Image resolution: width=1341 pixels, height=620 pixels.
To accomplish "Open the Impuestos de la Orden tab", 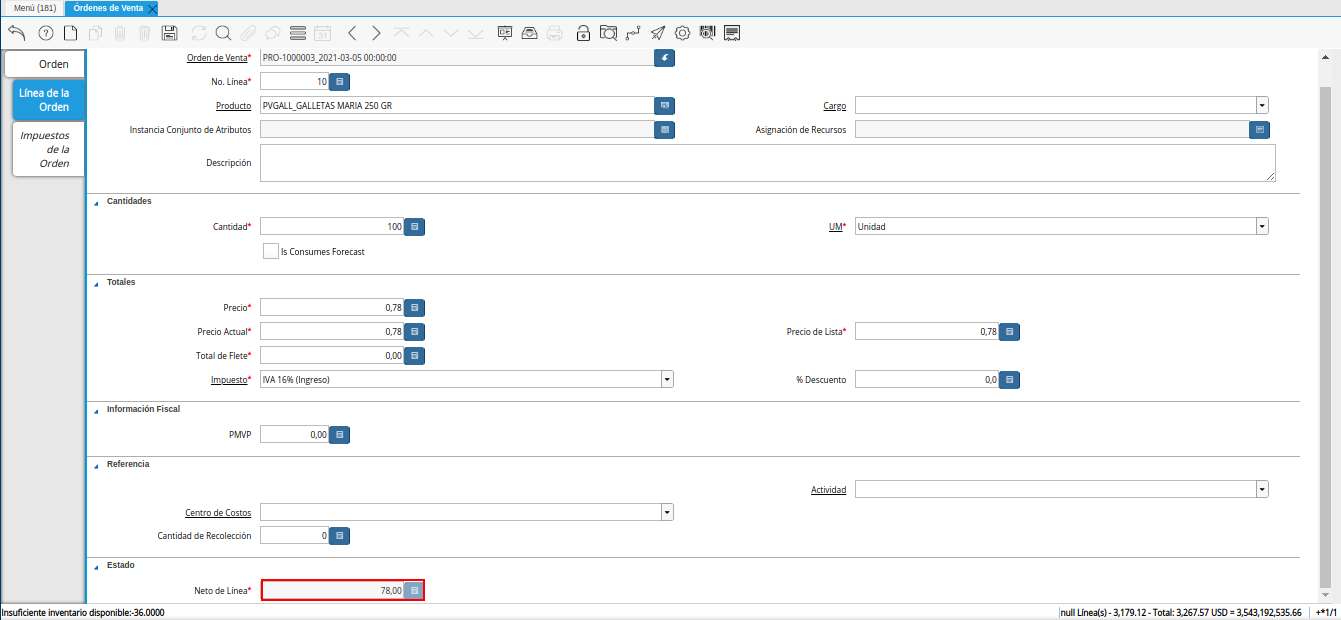I will (x=48, y=149).
